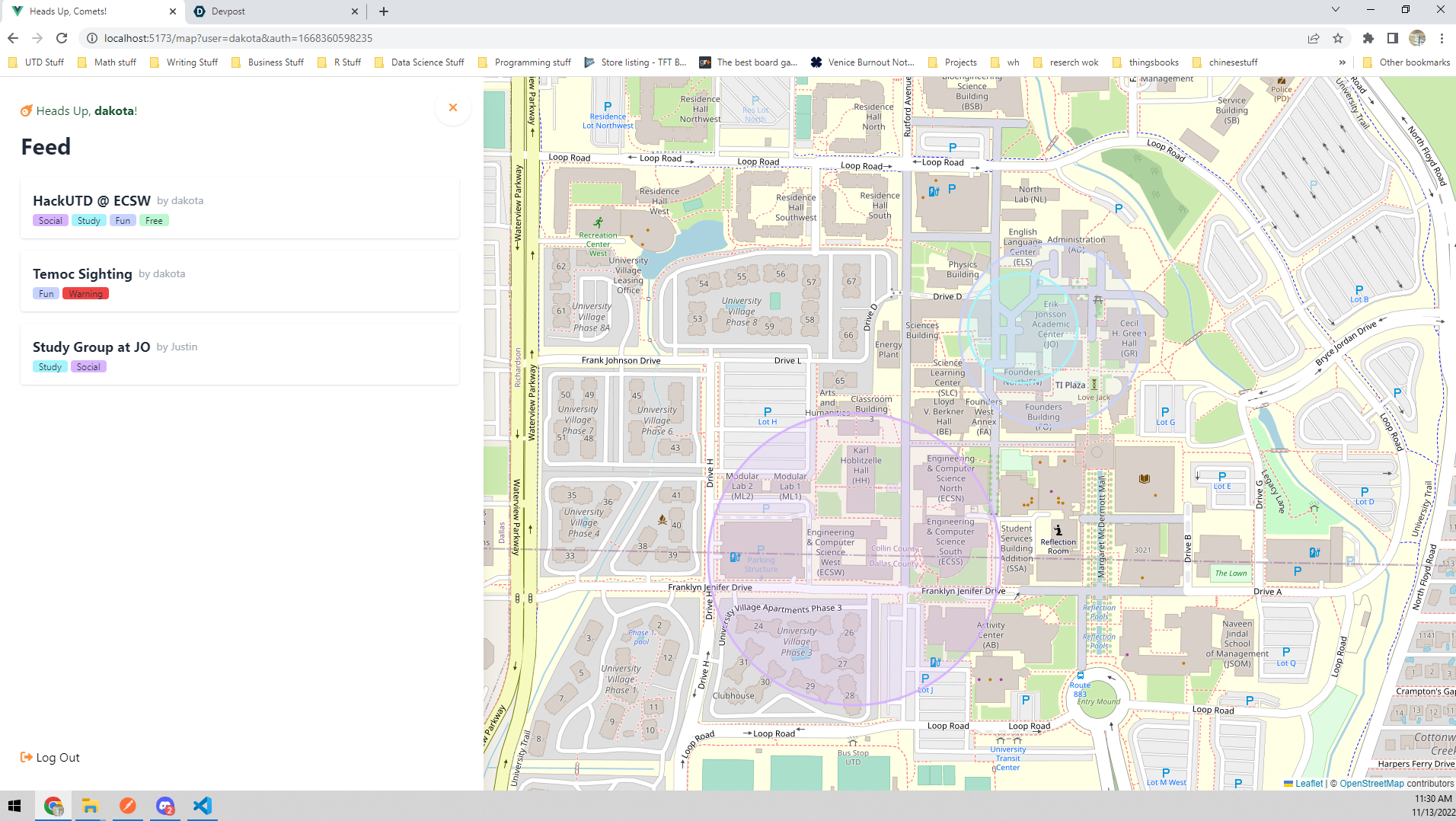
Task: Open Postman from the taskbar
Action: pyautogui.click(x=128, y=806)
